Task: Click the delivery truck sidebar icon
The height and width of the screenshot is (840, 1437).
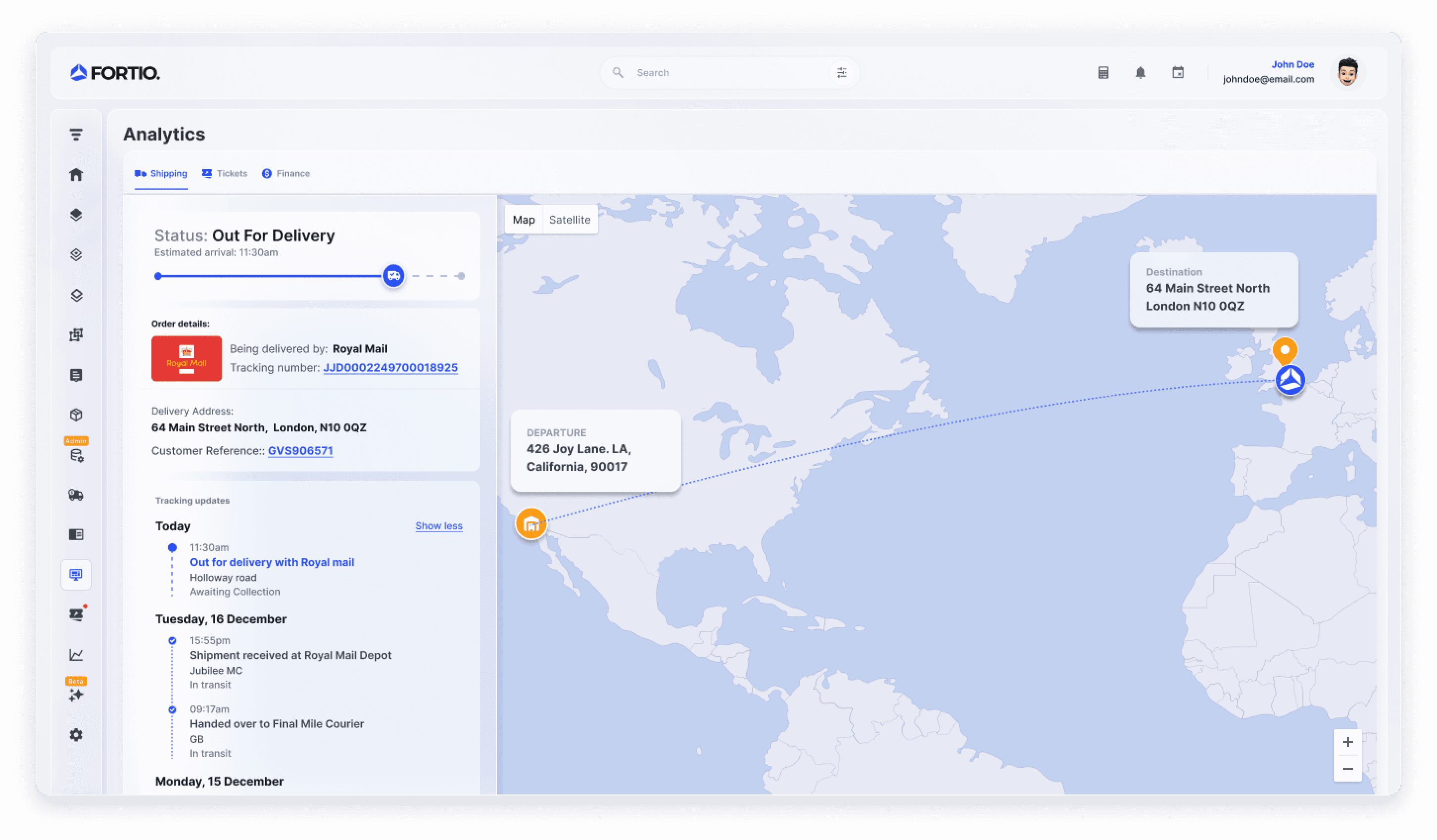Action: coord(76,494)
